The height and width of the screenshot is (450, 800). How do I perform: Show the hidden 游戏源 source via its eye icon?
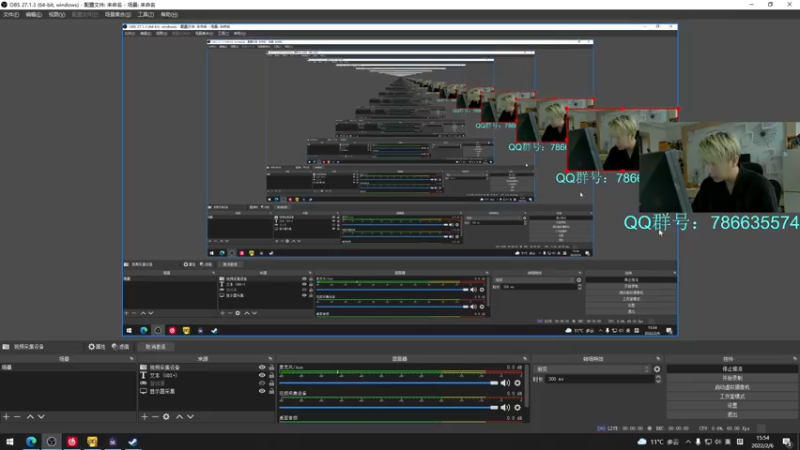[262, 383]
